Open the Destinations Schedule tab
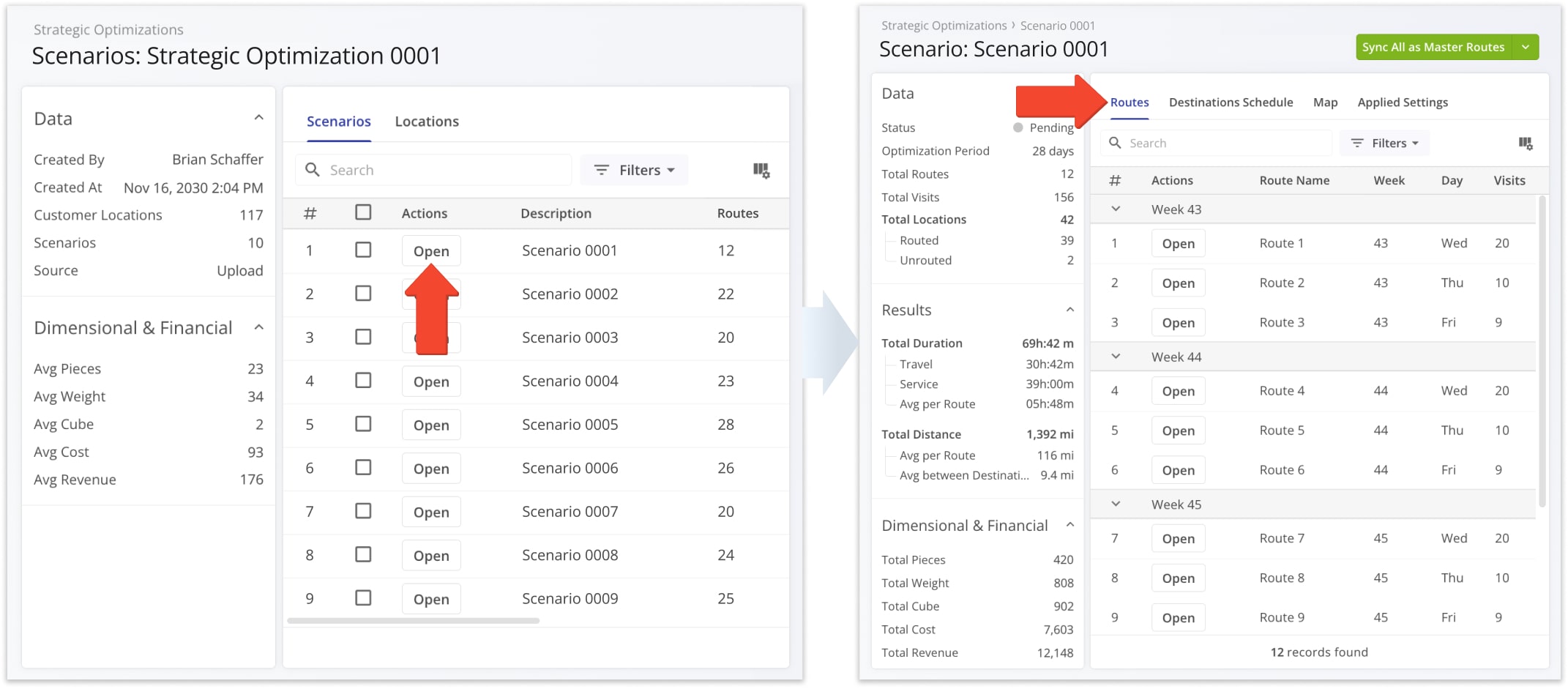1568x689 pixels. [1231, 103]
